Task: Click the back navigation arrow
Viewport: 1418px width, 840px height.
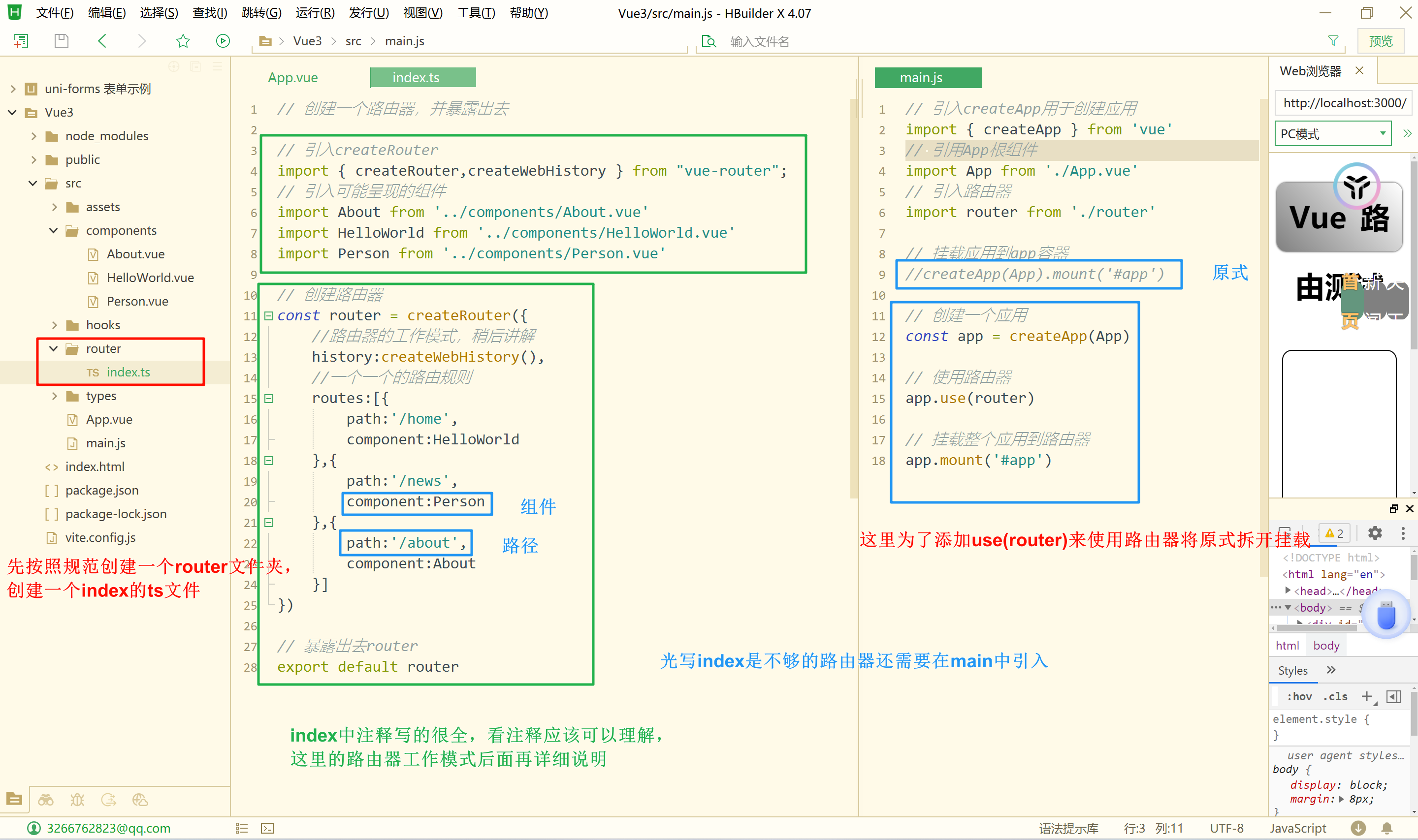Action: 102,41
